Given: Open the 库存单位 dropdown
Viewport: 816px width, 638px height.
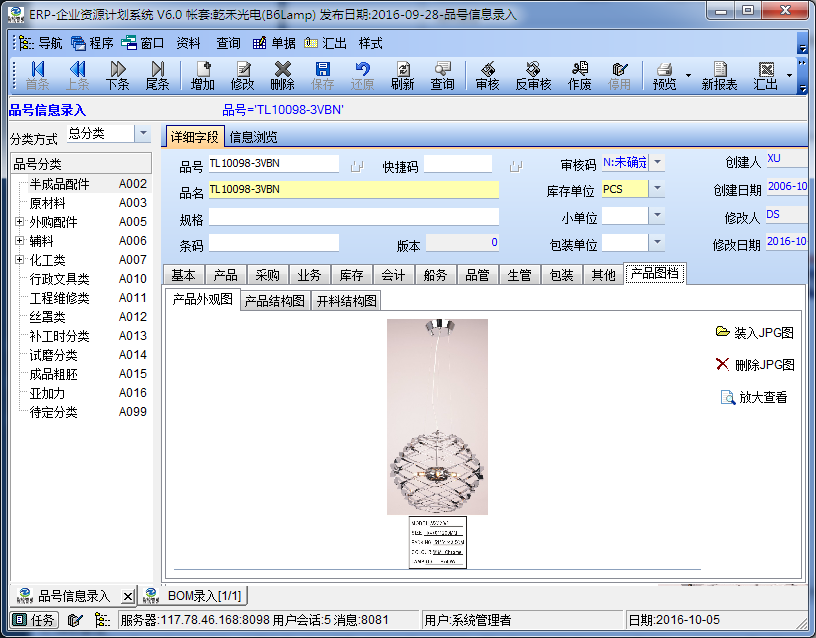Looking at the screenshot, I should pyautogui.click(x=657, y=188).
